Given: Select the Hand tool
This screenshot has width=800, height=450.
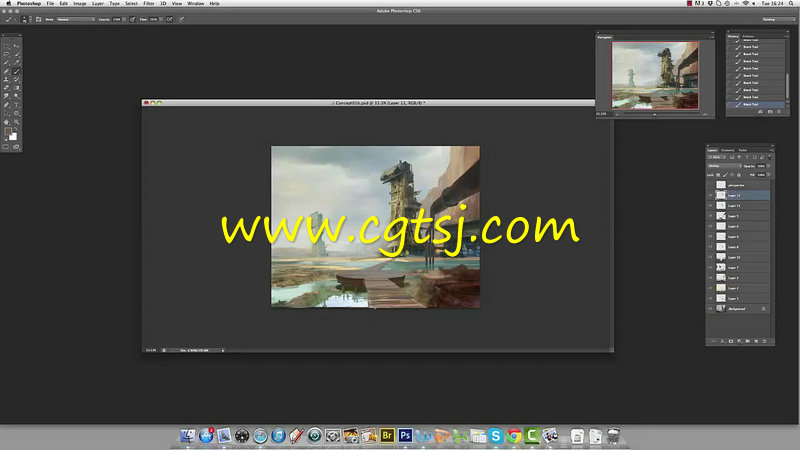Looking at the screenshot, I should tap(6, 121).
